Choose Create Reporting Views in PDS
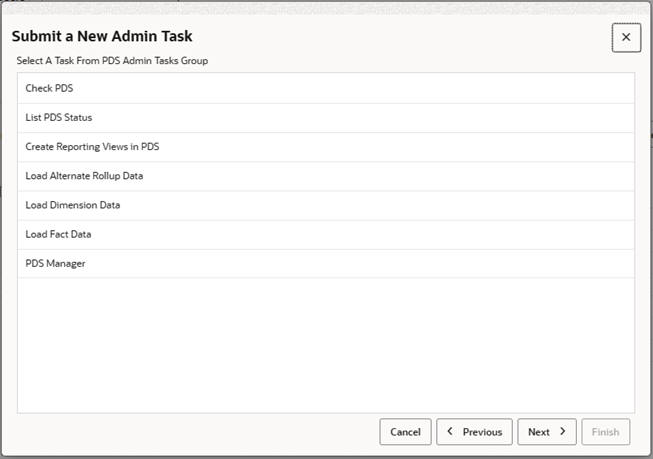 pos(92,146)
